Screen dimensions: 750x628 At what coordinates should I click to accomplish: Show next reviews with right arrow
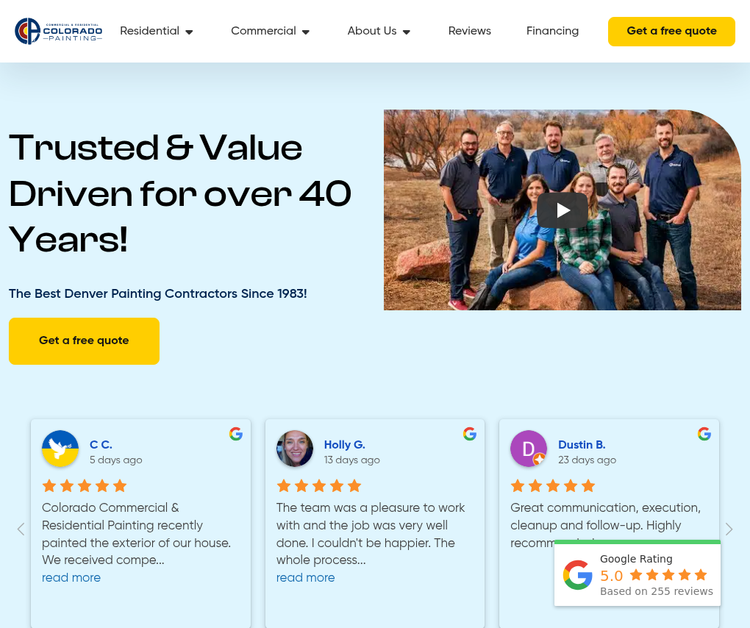(729, 529)
